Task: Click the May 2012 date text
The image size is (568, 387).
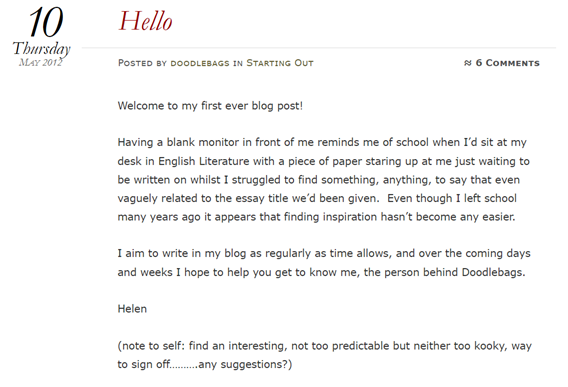Action: coord(41,62)
